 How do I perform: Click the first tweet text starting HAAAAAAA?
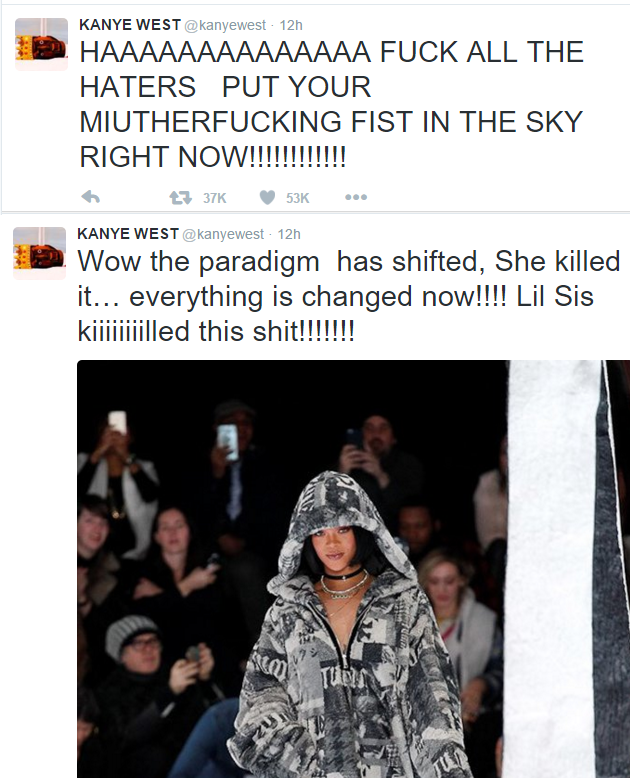(331, 104)
